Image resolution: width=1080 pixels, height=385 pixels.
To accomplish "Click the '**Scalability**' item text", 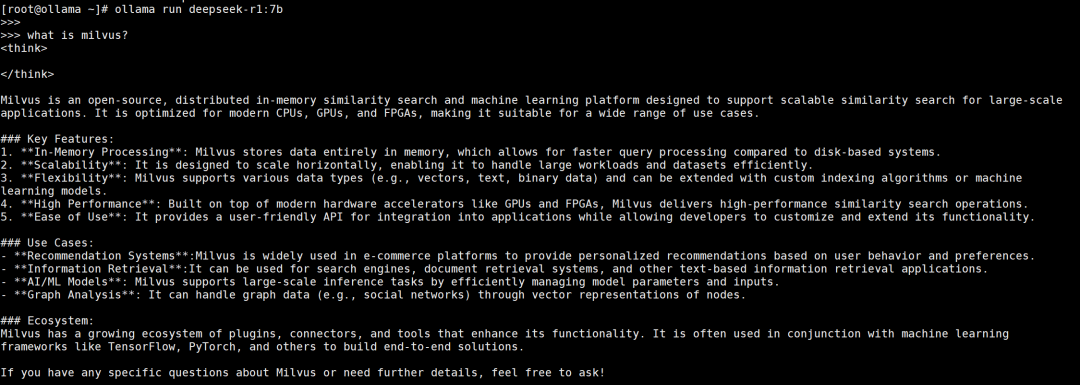I will pos(71,165).
